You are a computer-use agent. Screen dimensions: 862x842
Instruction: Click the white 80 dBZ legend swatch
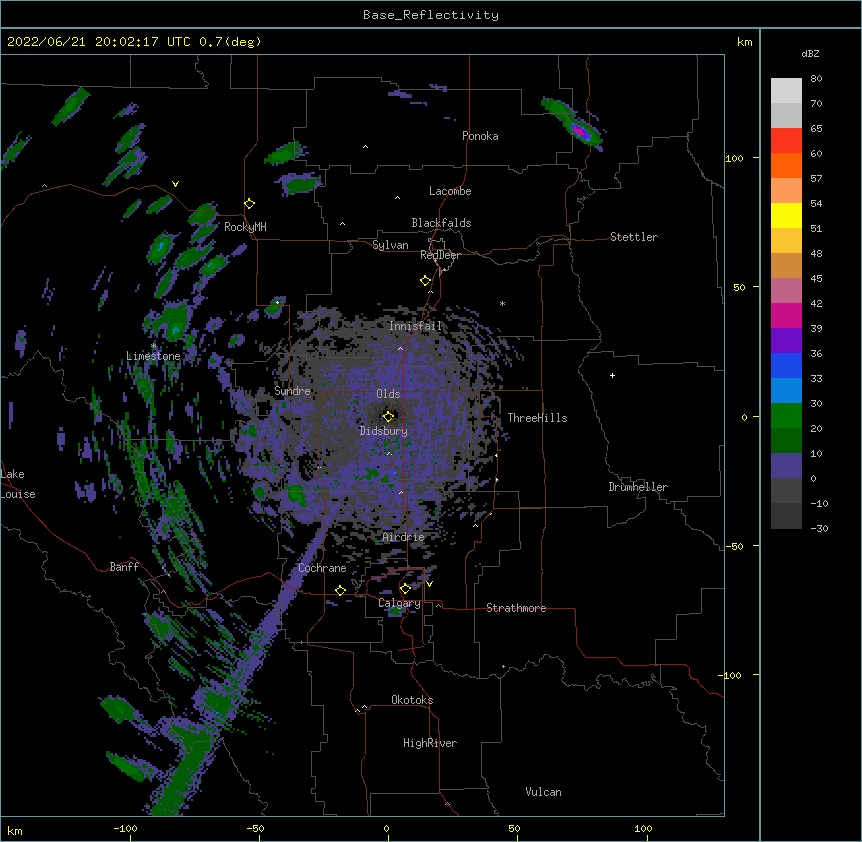pyautogui.click(x=786, y=91)
